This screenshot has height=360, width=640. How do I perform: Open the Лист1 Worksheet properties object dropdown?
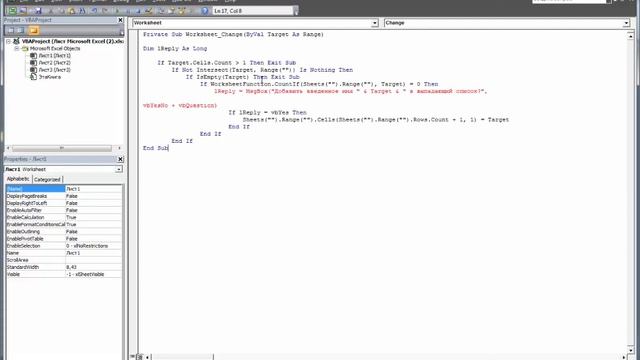tap(119, 169)
